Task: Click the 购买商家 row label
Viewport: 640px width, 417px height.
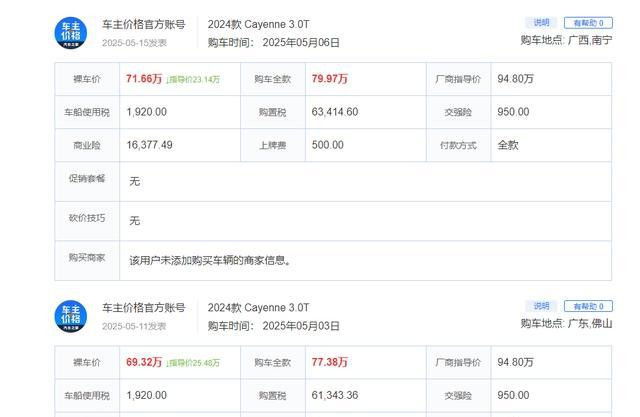Action: pyautogui.click(x=87, y=257)
